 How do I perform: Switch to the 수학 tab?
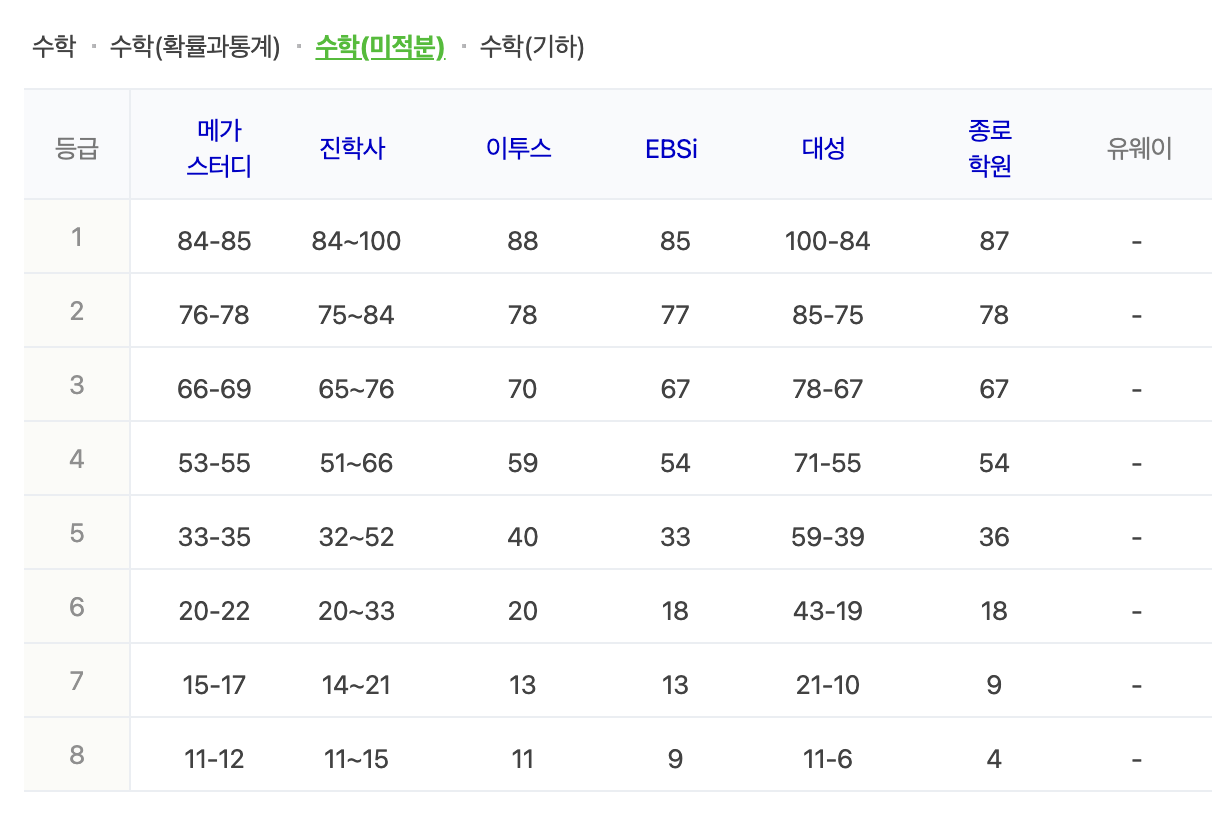pos(57,46)
